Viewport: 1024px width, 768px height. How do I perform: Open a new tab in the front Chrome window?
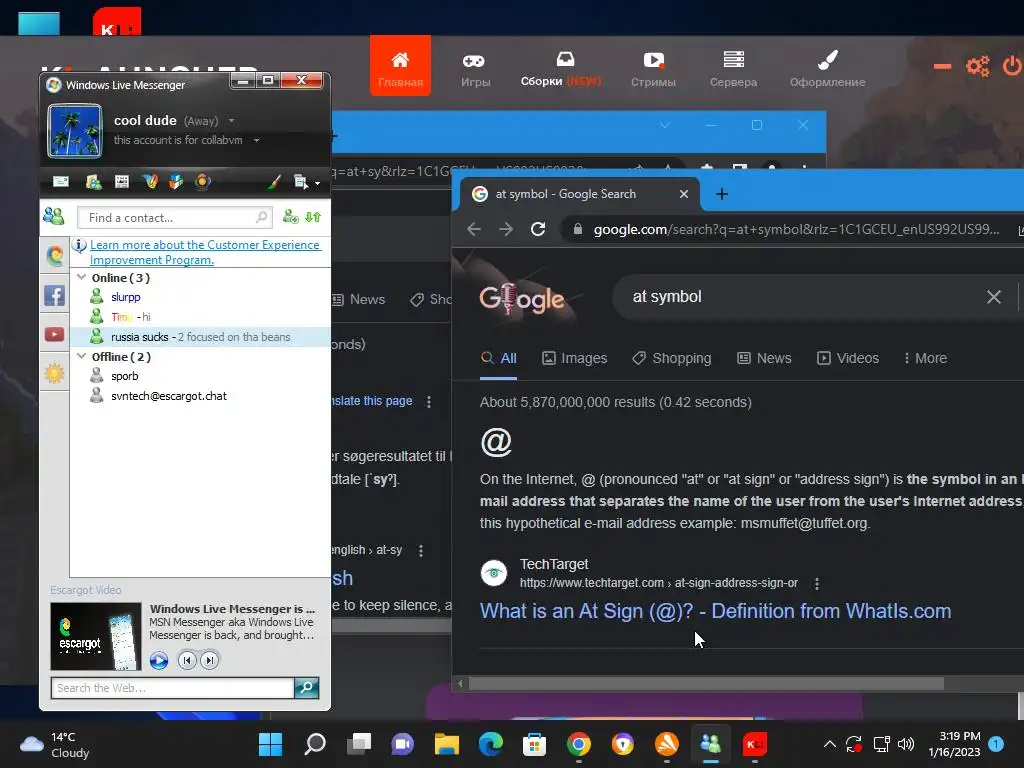(x=722, y=194)
